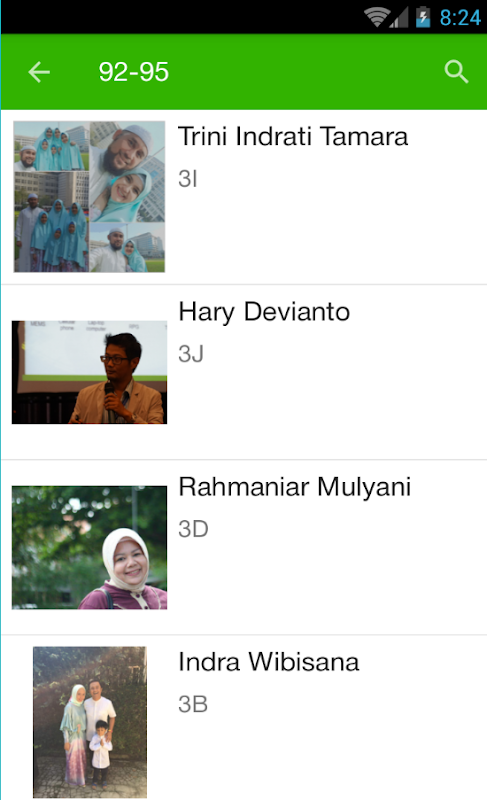The width and height of the screenshot is (487, 800).
Task: Tap class label 3B under Indra
Action: point(193,704)
